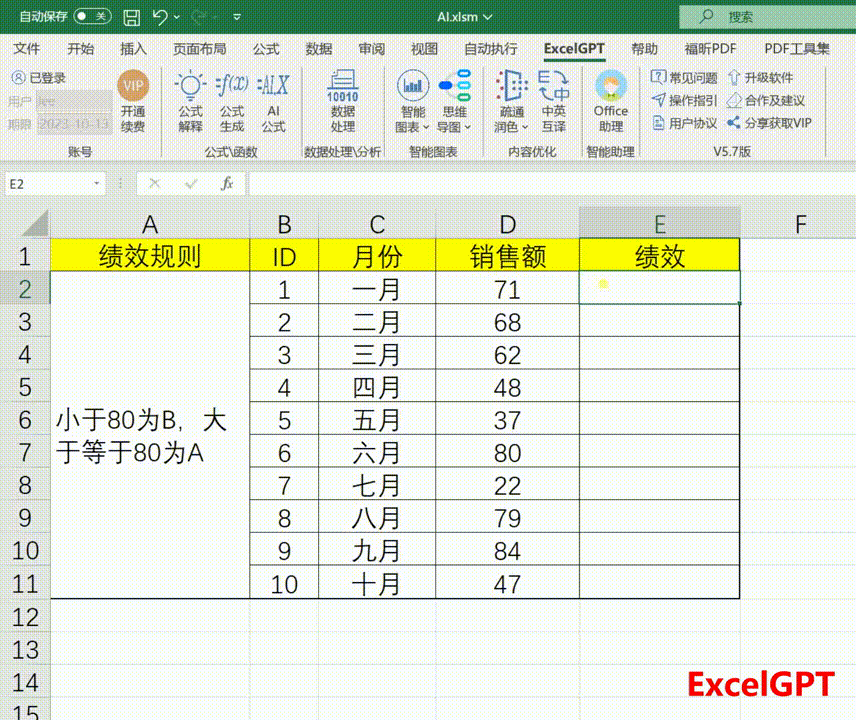Click the 已登录 account status icon

18,78
